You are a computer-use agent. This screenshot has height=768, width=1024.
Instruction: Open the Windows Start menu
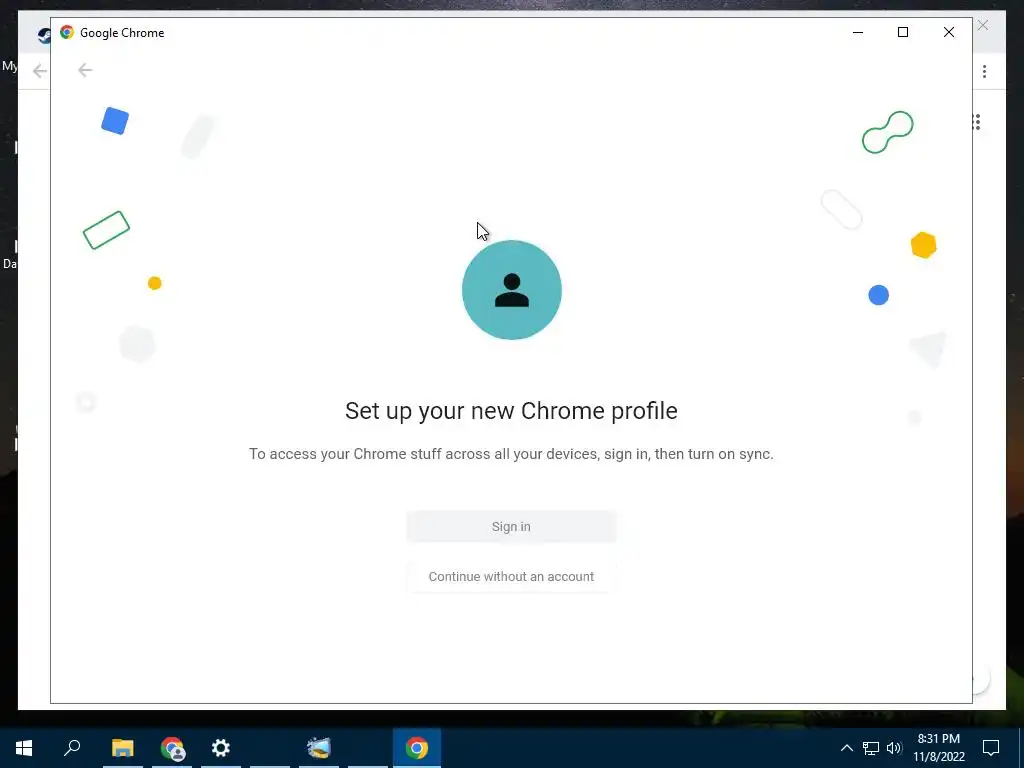tap(24, 748)
